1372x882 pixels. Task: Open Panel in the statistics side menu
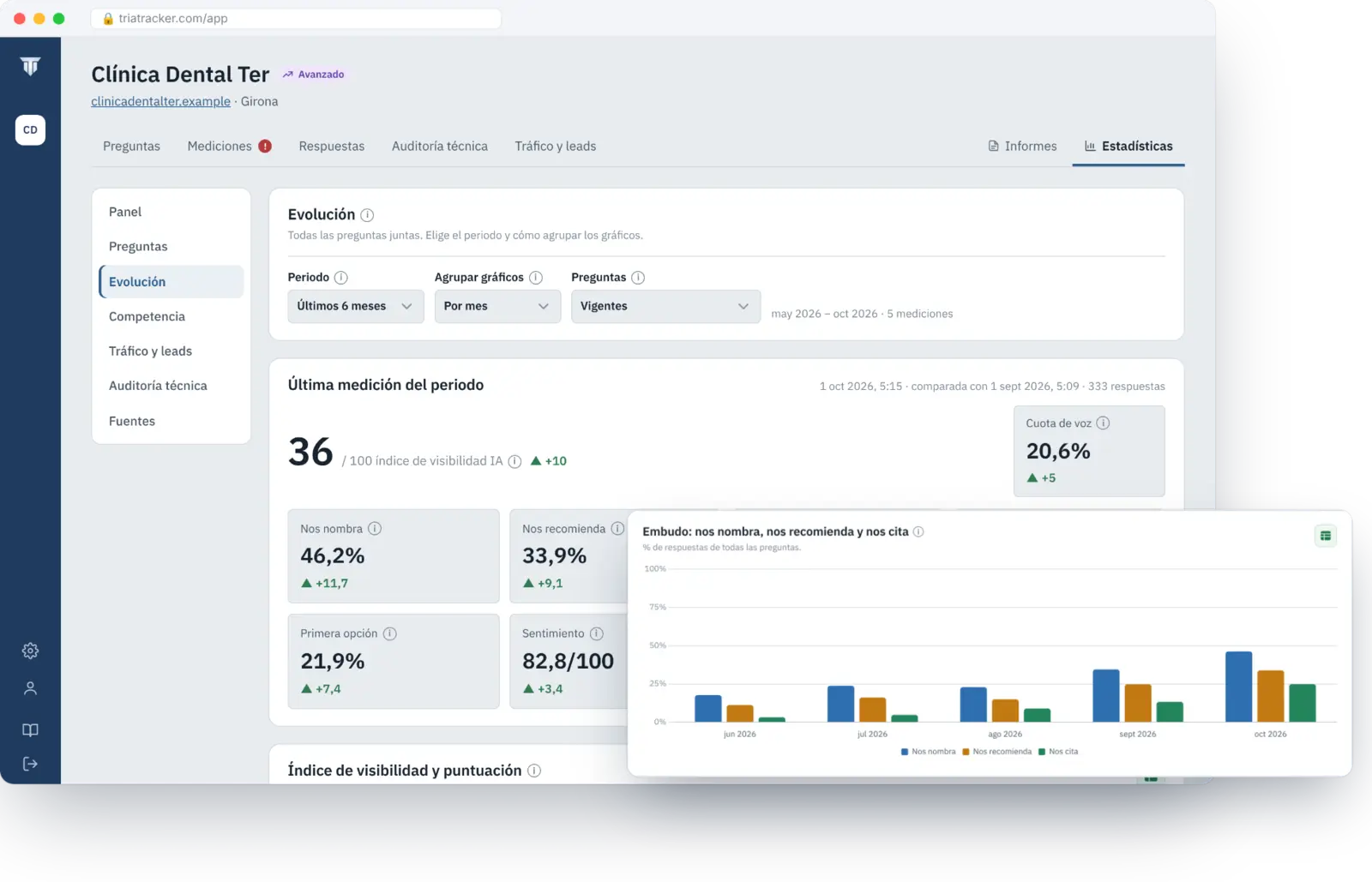tap(171, 212)
